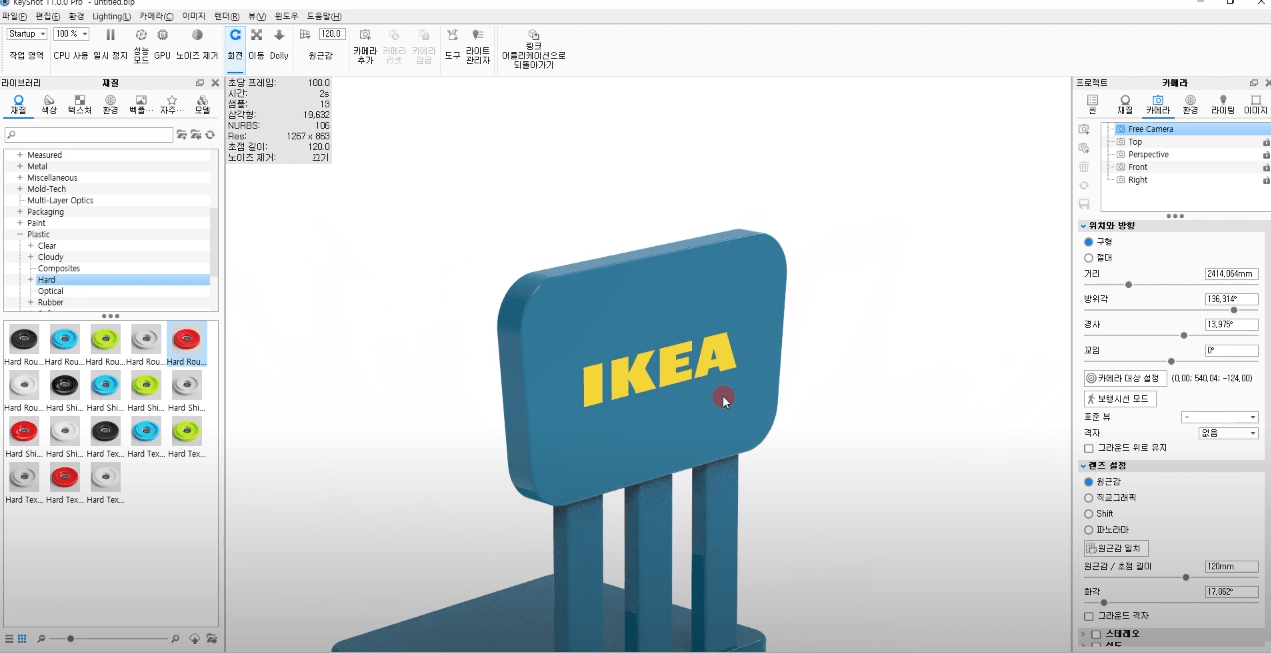Open the 라이트 관리자 light manager
This screenshot has width=1271, height=653.
coord(477,35)
